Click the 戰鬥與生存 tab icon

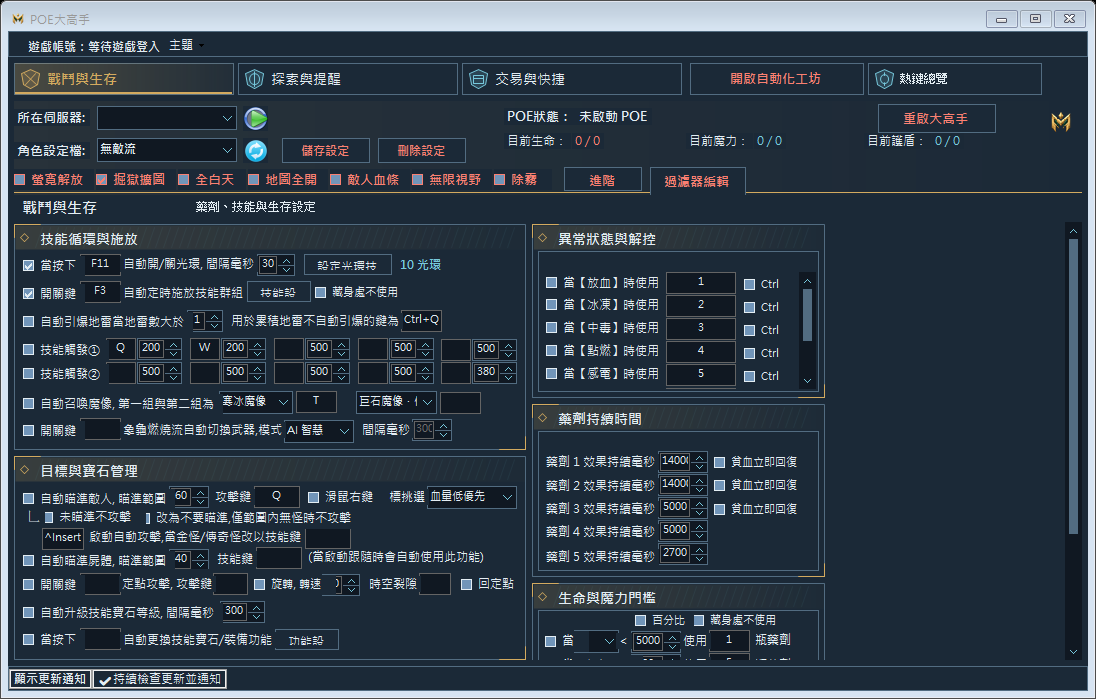coord(30,79)
